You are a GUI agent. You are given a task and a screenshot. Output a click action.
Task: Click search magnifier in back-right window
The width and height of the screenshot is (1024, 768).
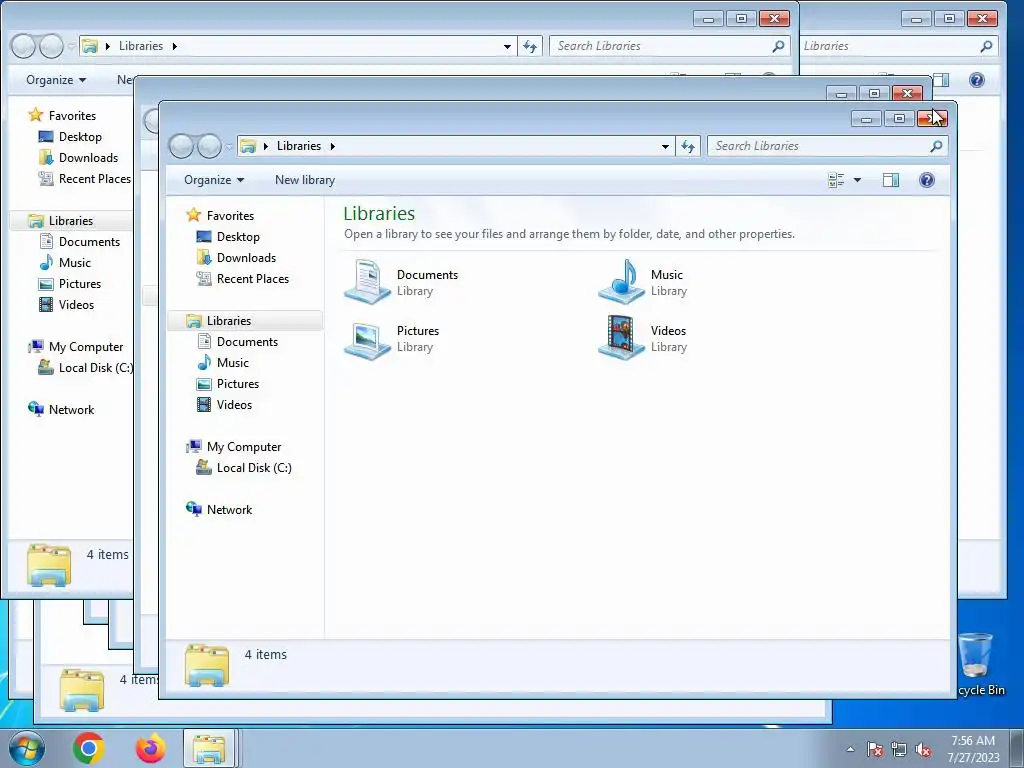click(x=986, y=46)
